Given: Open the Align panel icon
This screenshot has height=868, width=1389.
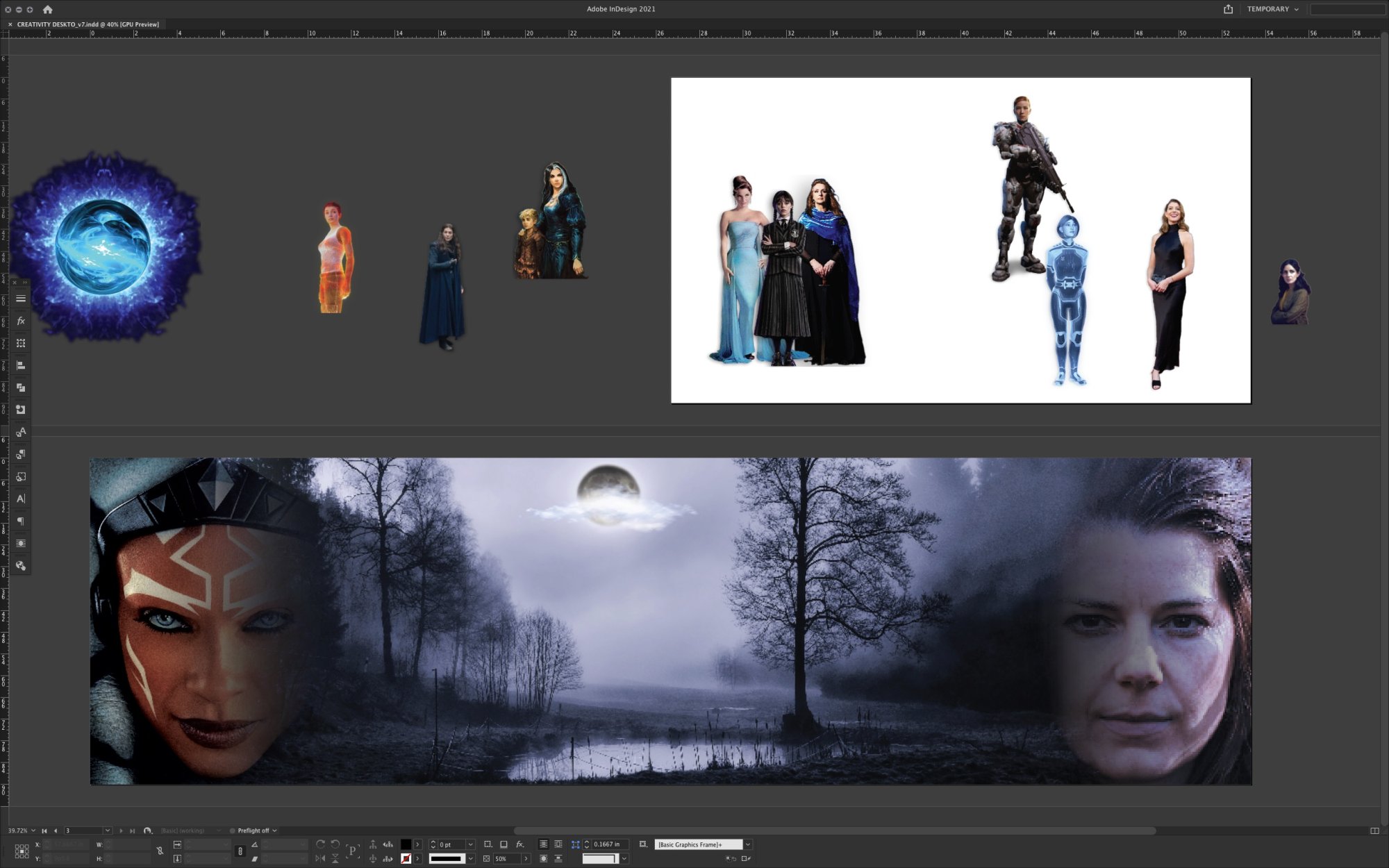Looking at the screenshot, I should [x=21, y=365].
